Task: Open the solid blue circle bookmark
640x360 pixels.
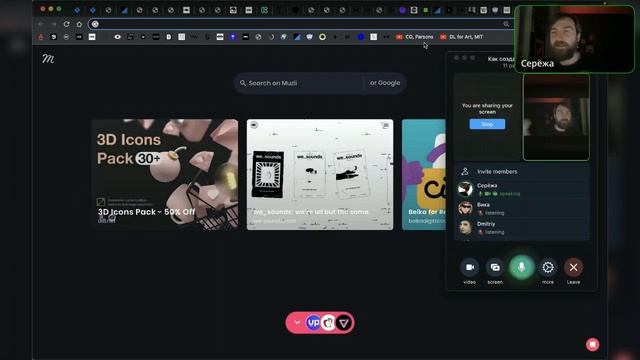Action: coord(361,37)
